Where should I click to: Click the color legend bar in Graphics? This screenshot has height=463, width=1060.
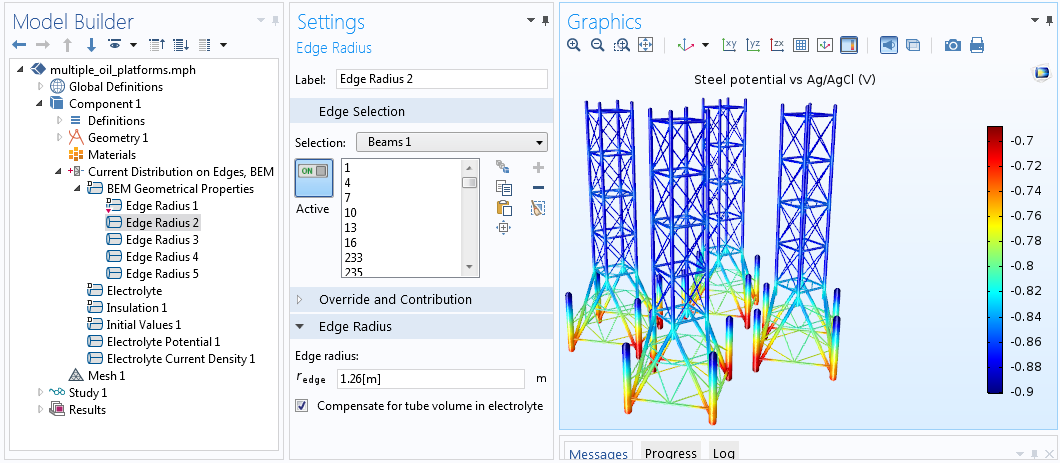point(1000,260)
